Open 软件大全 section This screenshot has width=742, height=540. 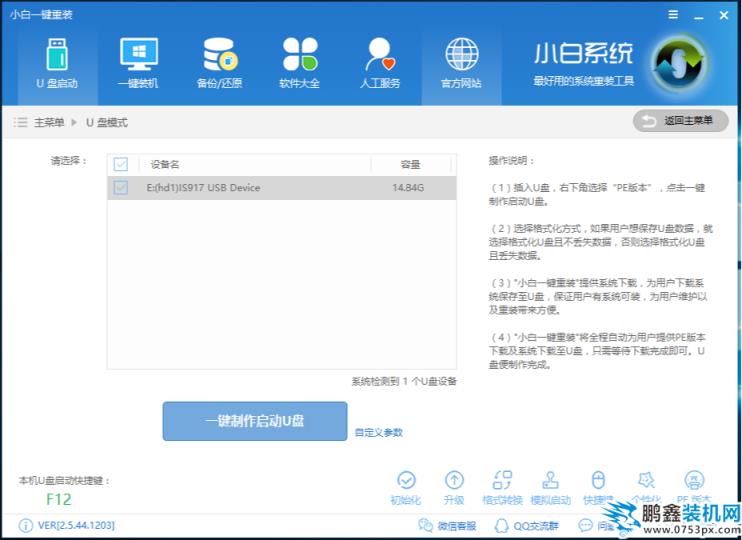[x=300, y=64]
